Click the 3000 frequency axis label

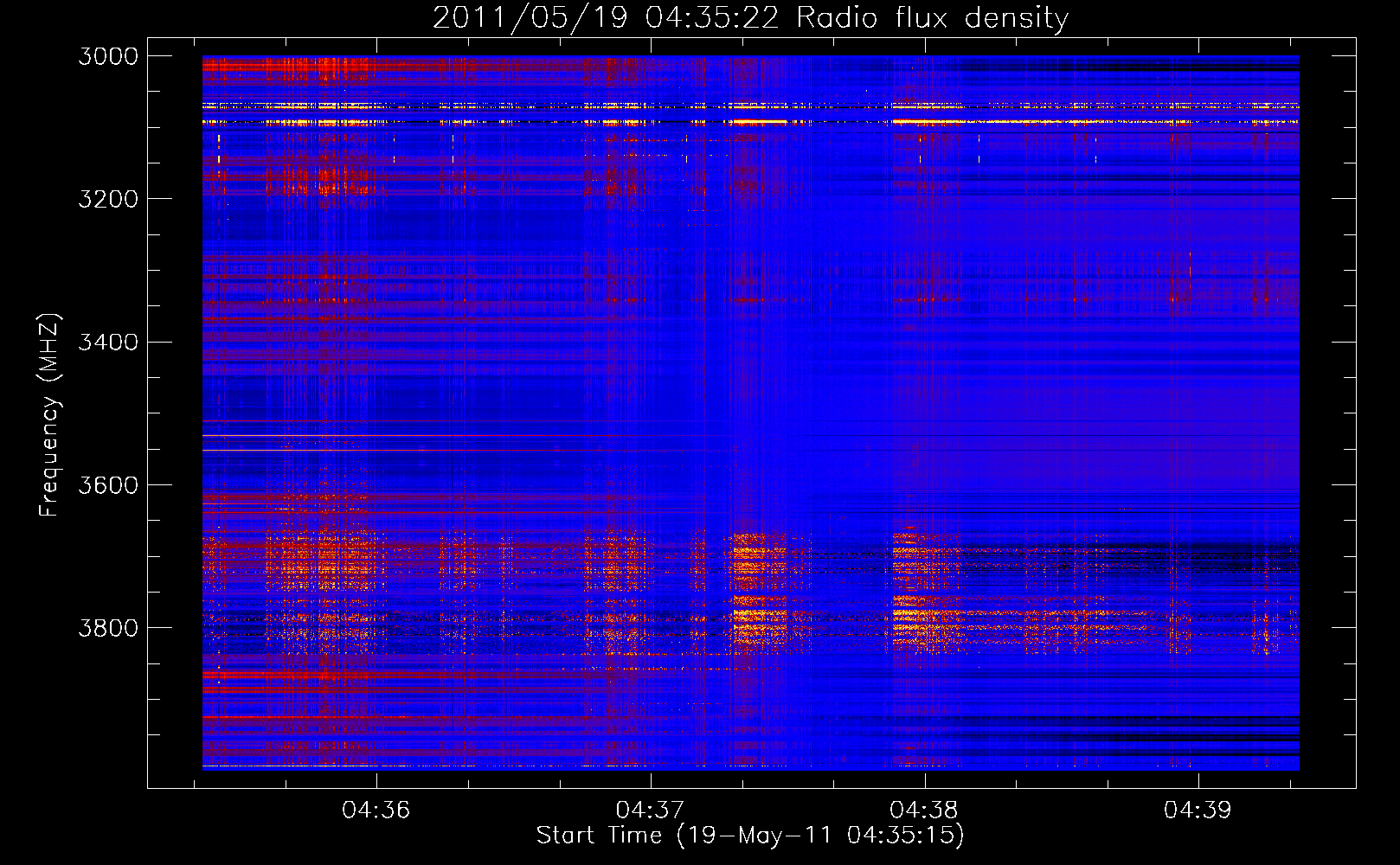click(108, 56)
